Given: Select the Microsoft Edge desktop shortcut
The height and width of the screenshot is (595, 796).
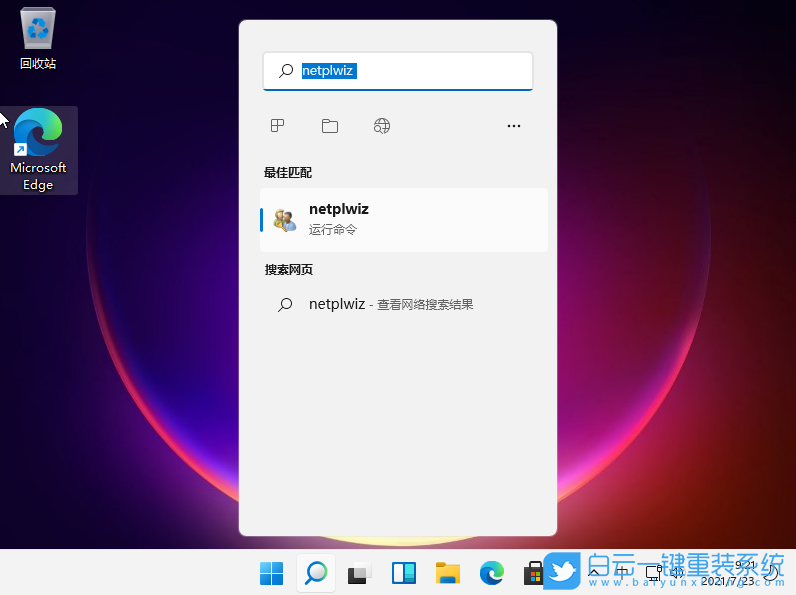Looking at the screenshot, I should [x=38, y=150].
